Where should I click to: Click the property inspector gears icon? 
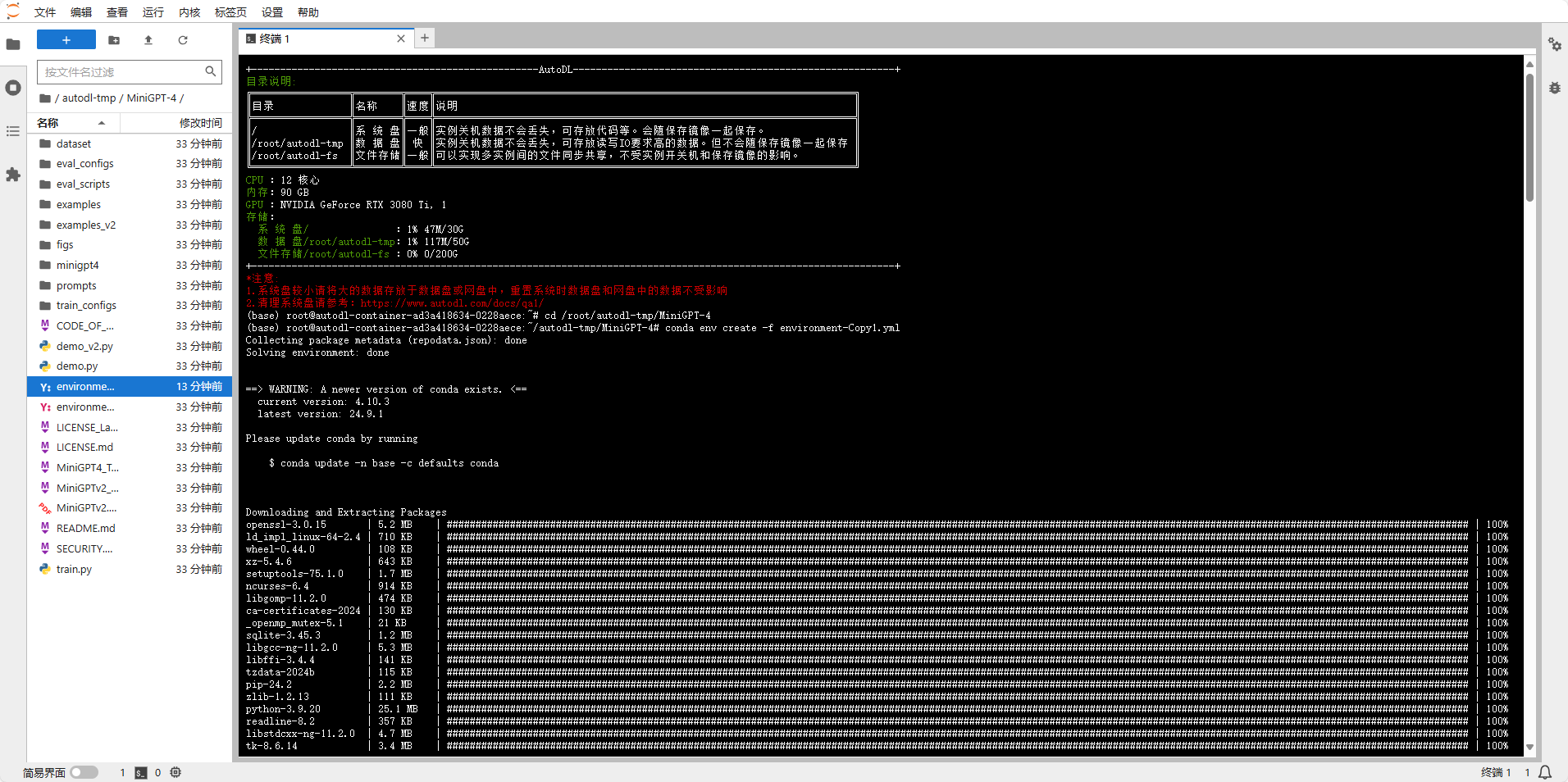pos(1555,44)
